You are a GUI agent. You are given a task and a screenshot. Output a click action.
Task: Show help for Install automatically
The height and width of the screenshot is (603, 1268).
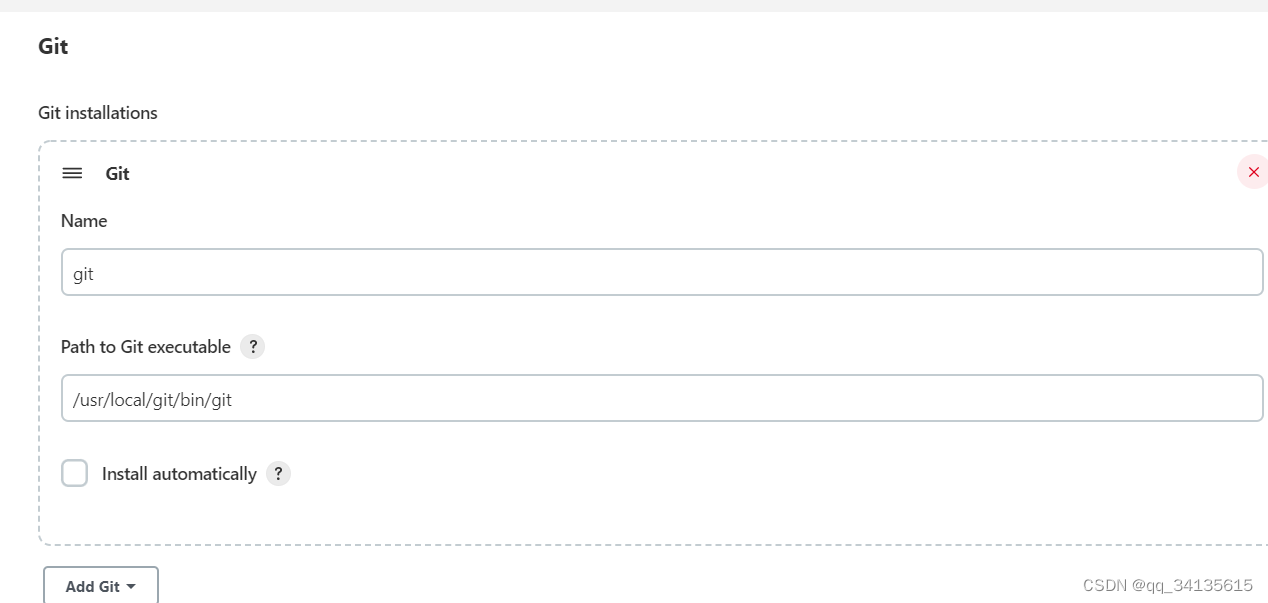(x=278, y=473)
